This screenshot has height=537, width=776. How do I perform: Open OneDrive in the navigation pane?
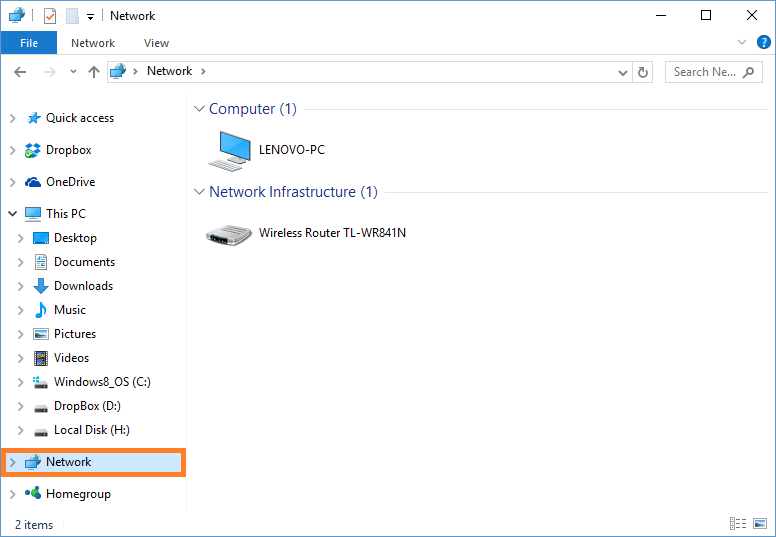click(70, 182)
